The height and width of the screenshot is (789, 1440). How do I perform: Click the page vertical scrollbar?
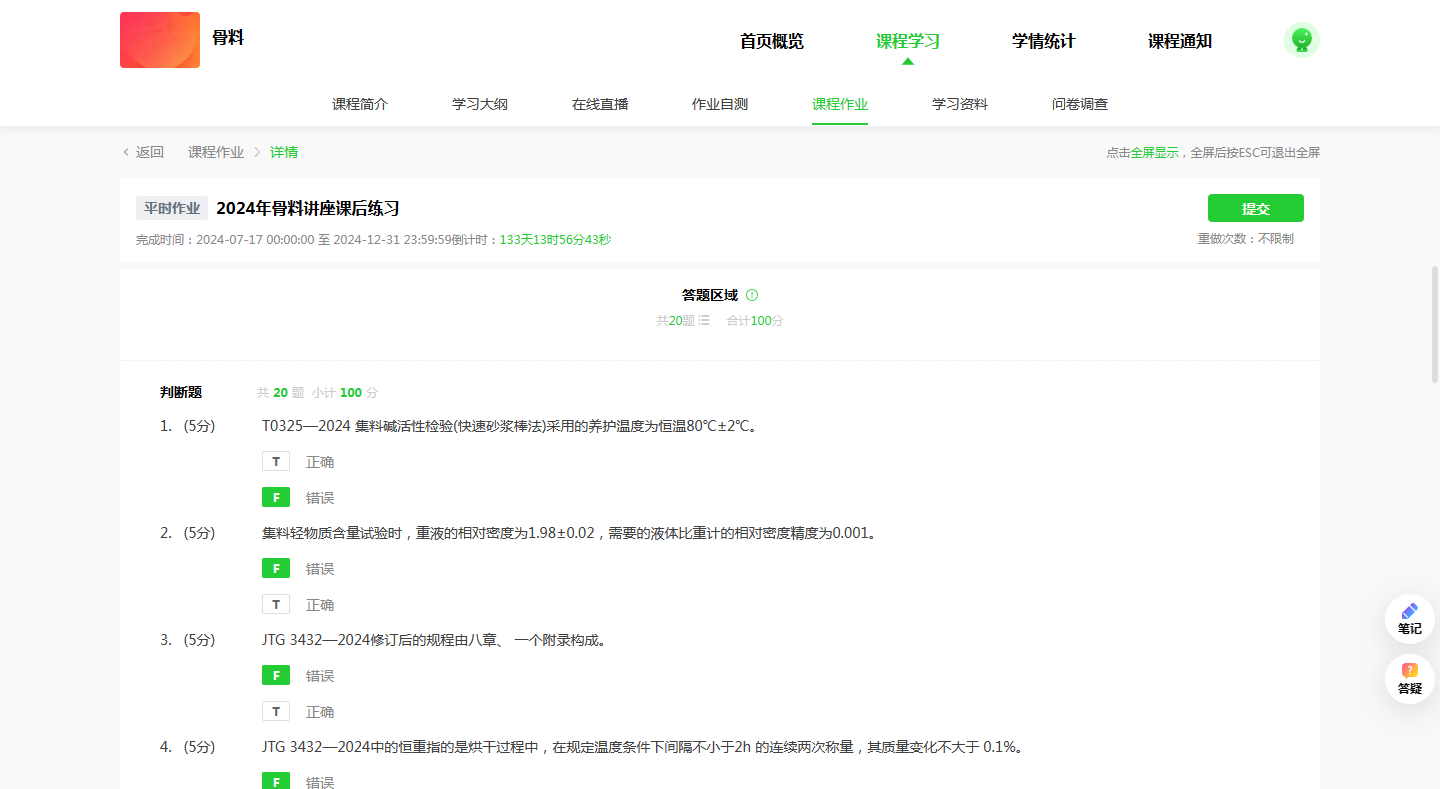(x=1435, y=324)
